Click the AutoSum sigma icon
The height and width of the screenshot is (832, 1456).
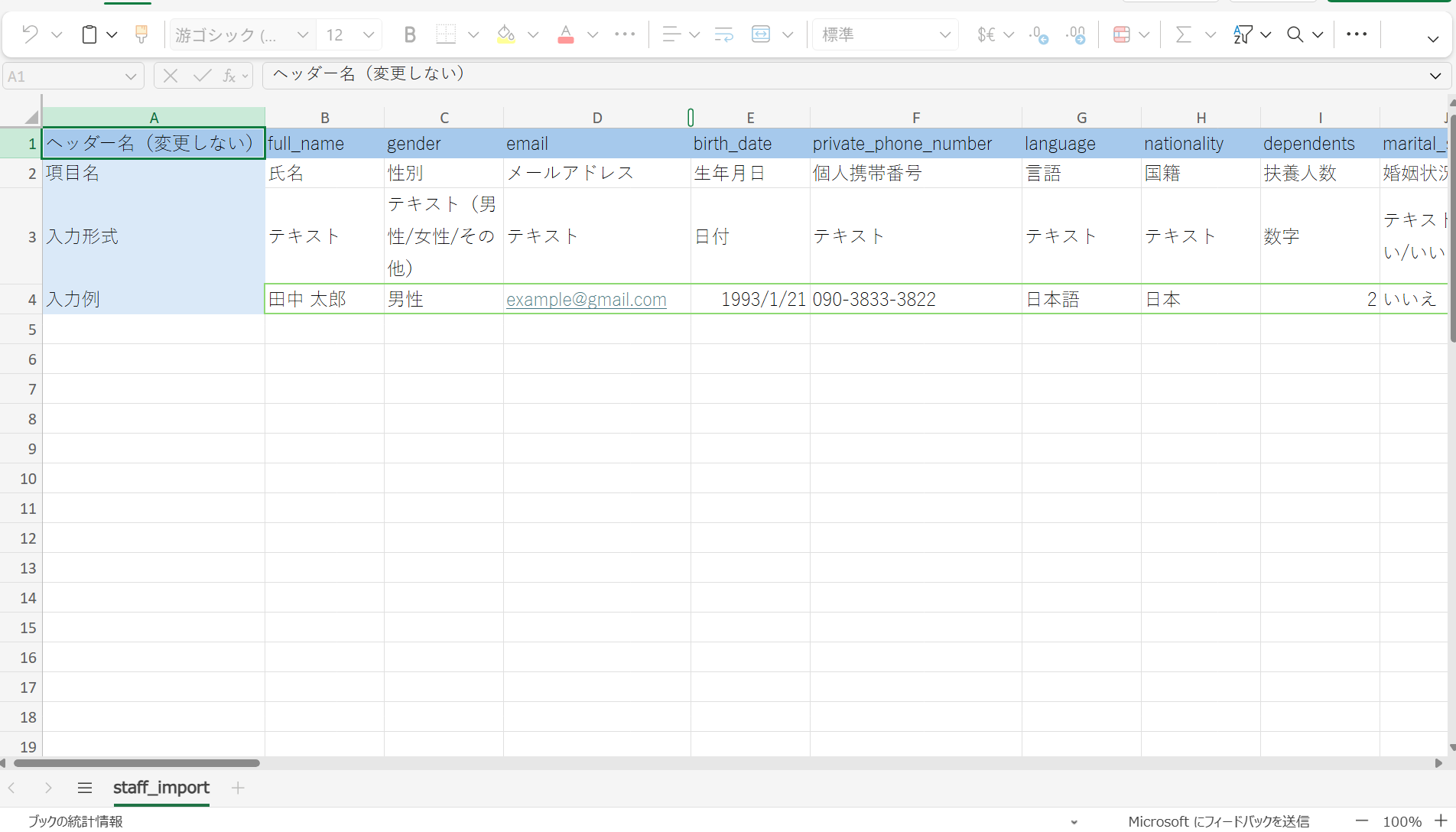1183,34
